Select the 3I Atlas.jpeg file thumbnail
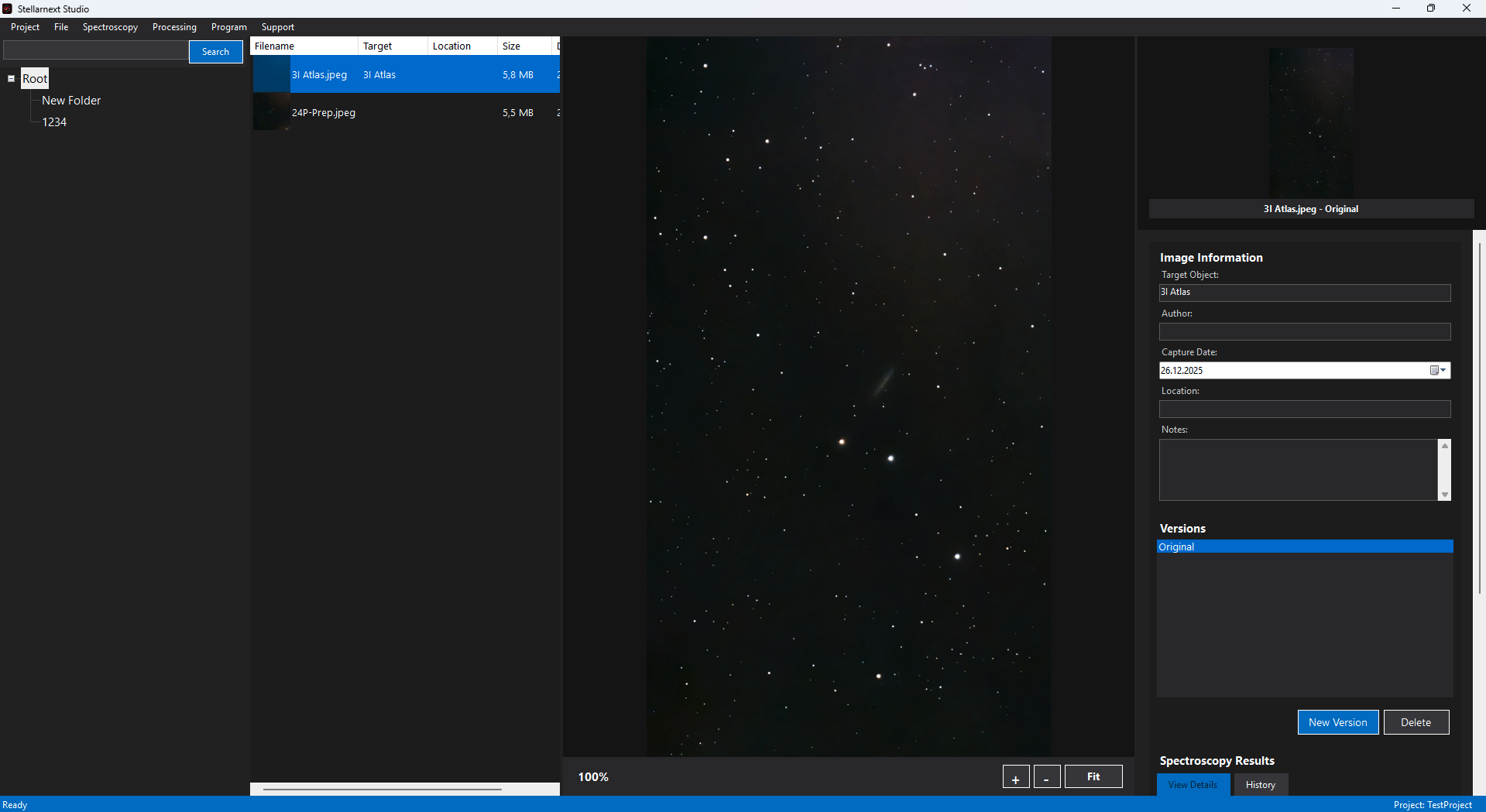 click(x=271, y=75)
